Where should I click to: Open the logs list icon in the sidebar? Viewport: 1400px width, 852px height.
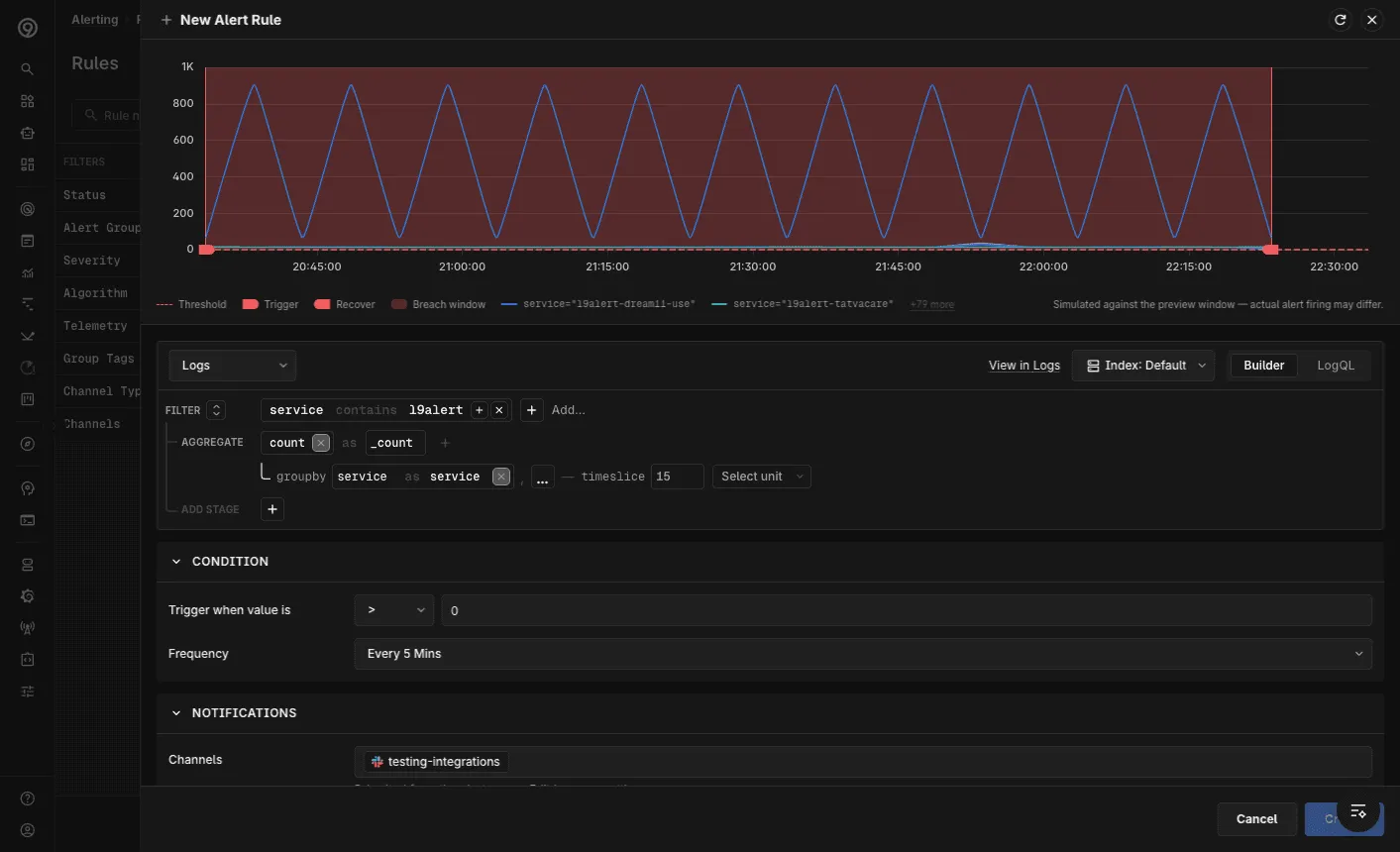(27, 241)
